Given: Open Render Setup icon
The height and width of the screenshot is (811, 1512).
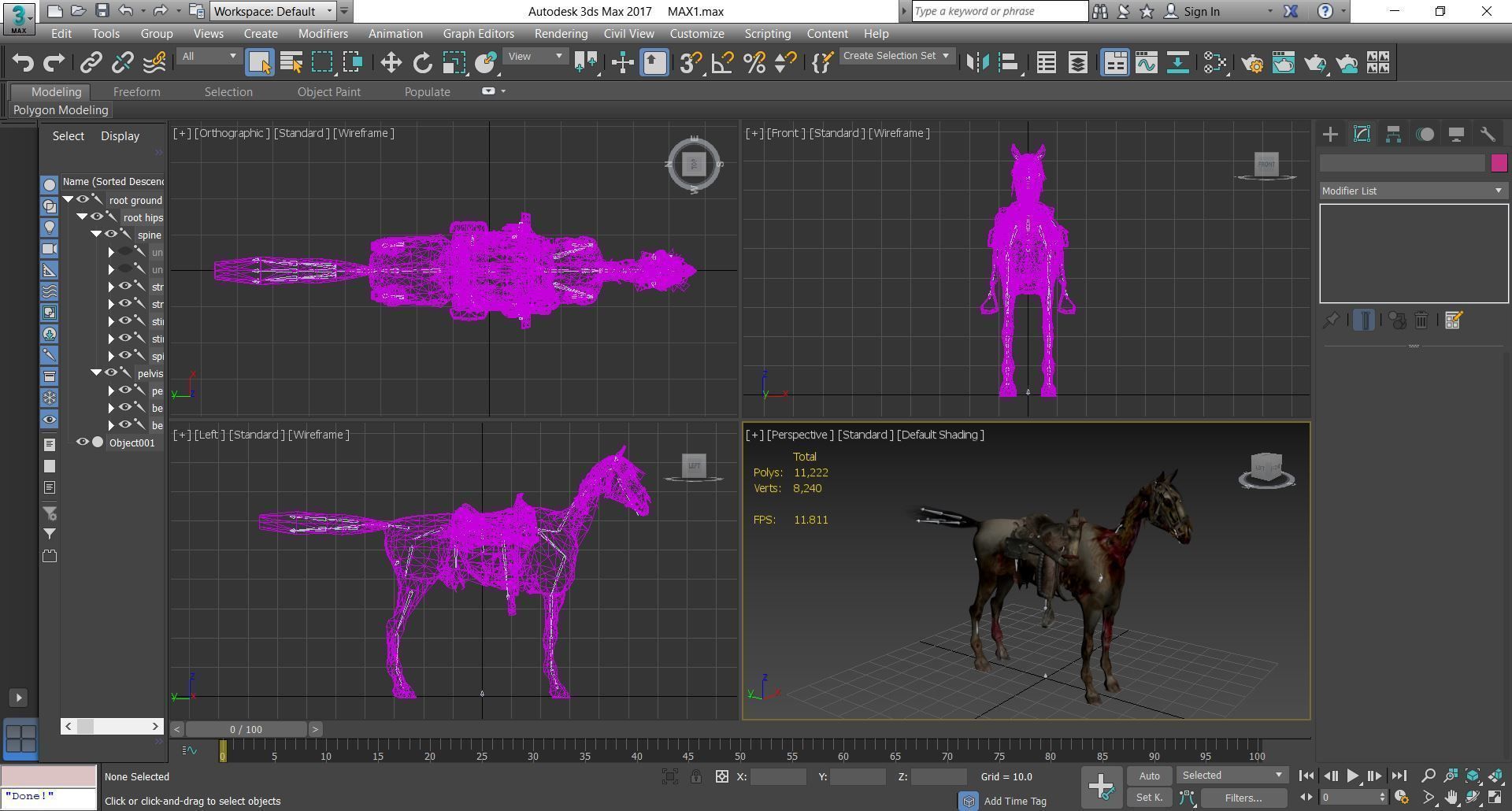Looking at the screenshot, I should pyautogui.click(x=1252, y=63).
